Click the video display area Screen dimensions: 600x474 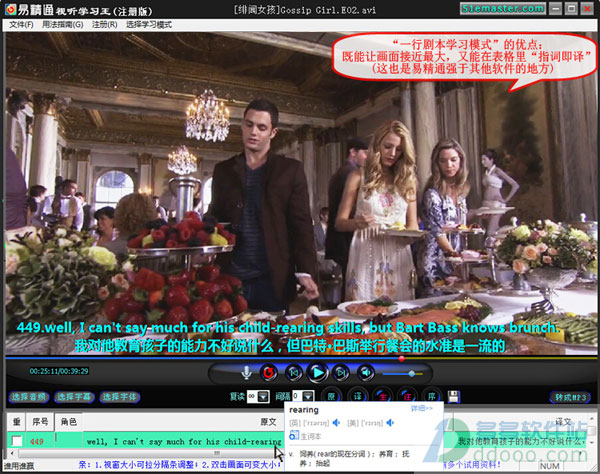point(301,193)
